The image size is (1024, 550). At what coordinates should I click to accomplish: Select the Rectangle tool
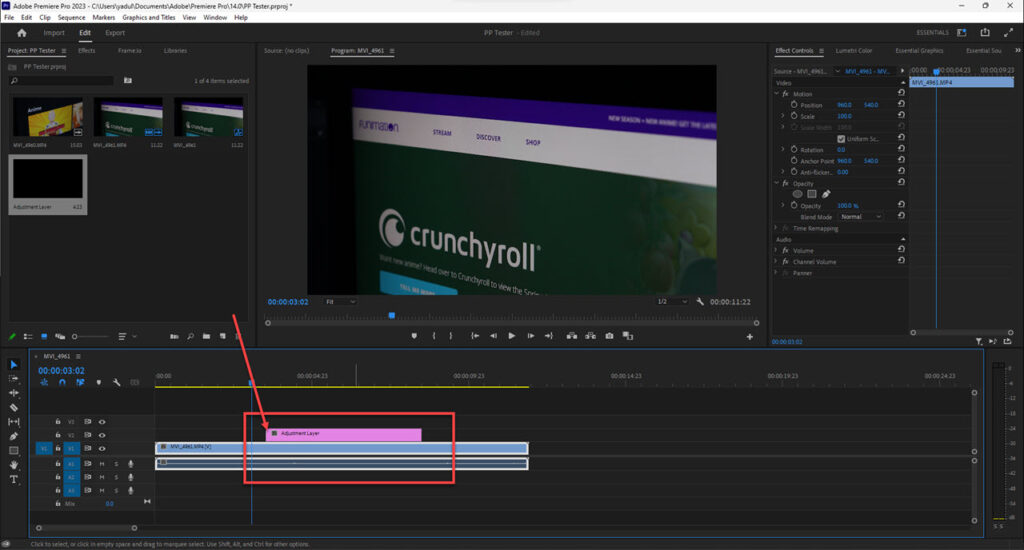click(14, 451)
